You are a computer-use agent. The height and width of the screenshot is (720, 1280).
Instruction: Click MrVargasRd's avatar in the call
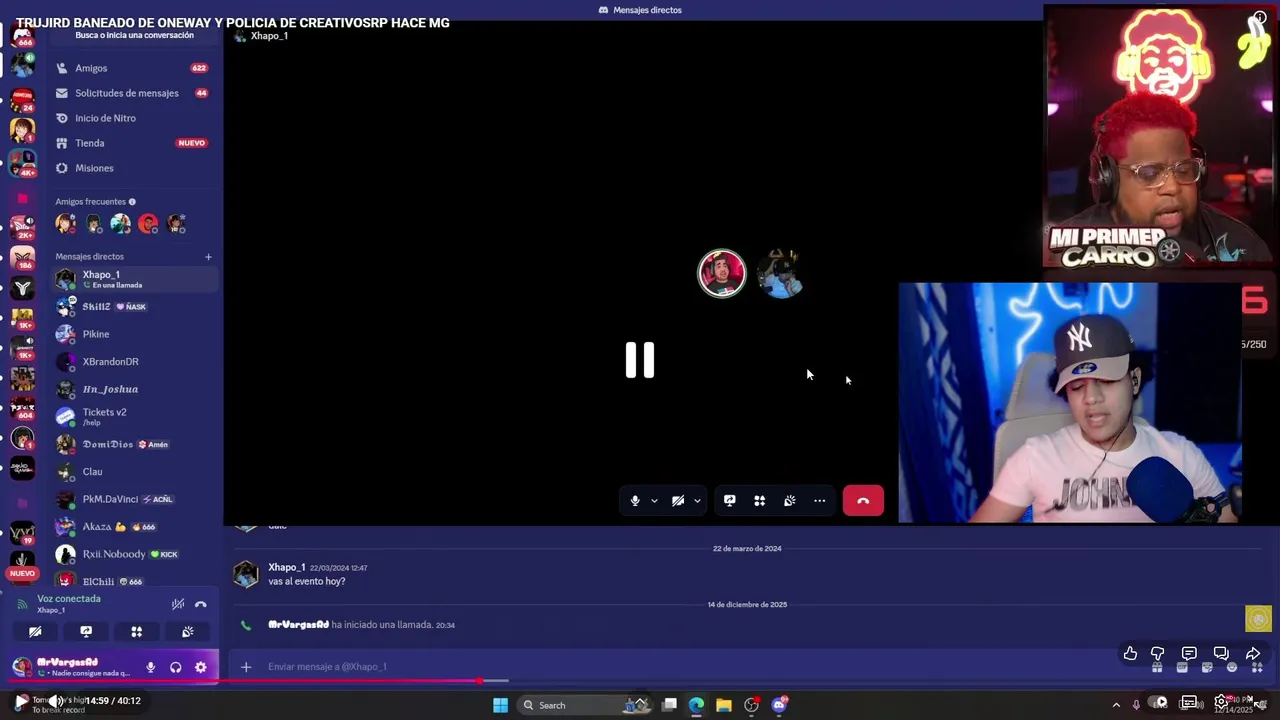point(722,273)
